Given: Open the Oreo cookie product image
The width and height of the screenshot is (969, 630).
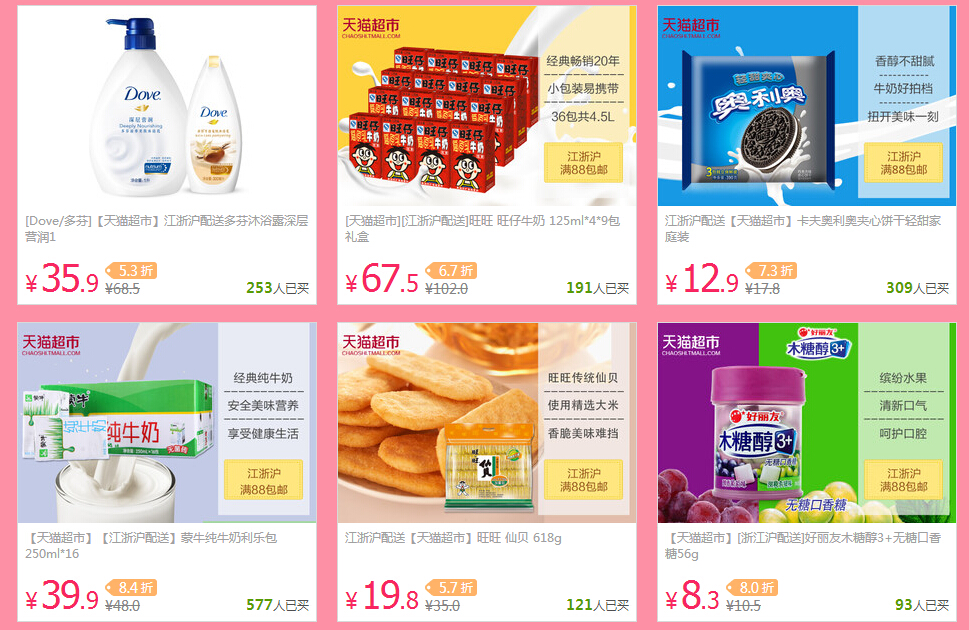Looking at the screenshot, I should [x=806, y=106].
